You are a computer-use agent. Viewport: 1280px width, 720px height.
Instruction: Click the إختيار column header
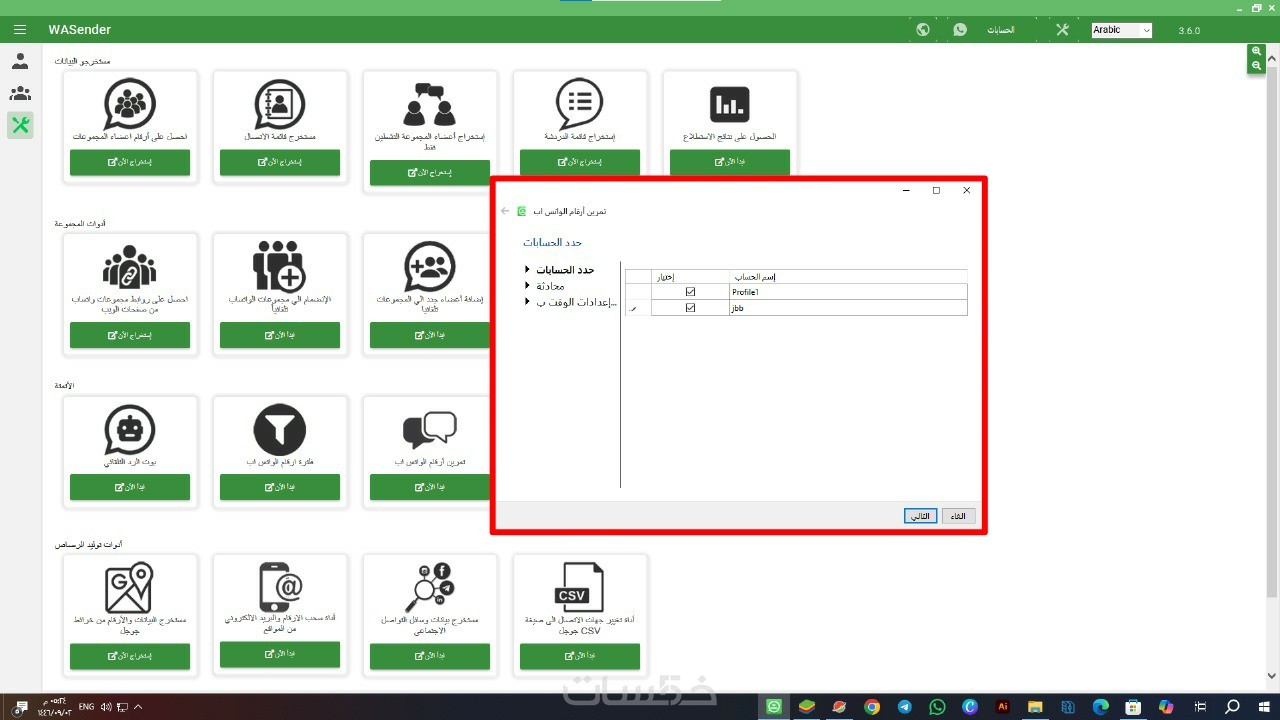click(x=690, y=277)
